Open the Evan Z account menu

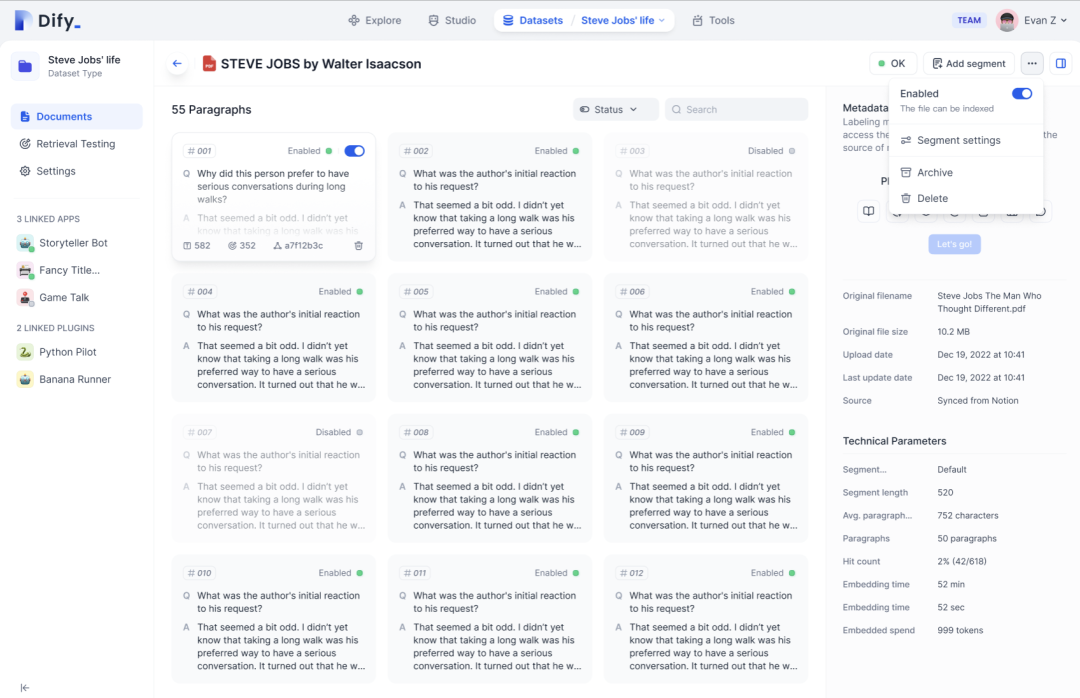coord(1032,20)
